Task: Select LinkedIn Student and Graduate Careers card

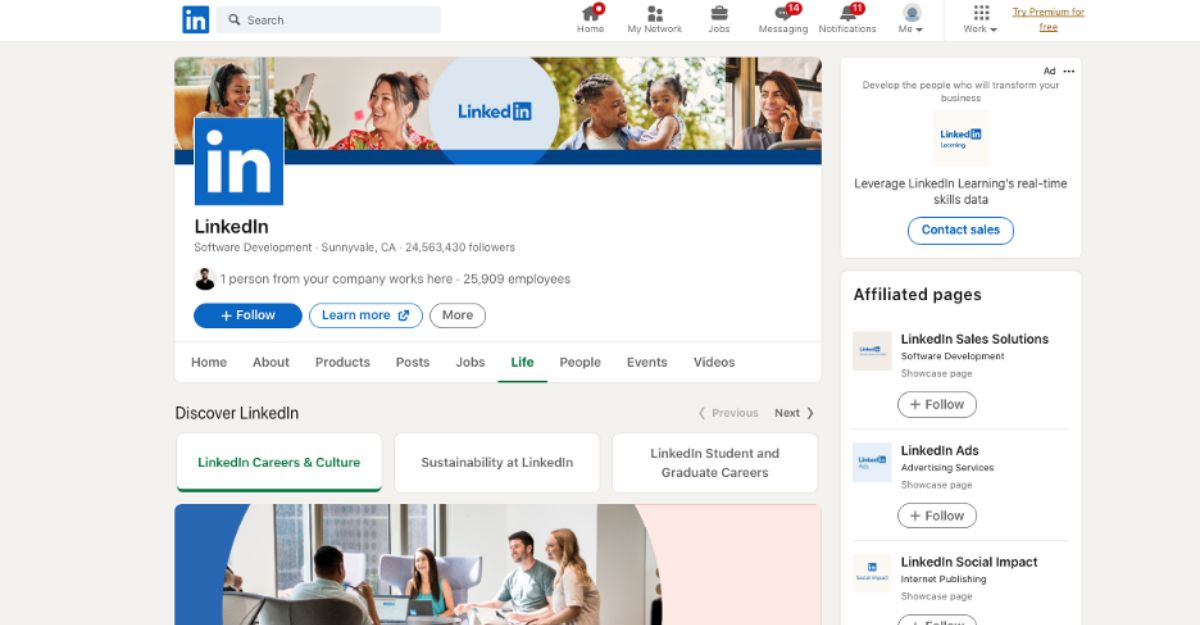Action: pos(715,463)
